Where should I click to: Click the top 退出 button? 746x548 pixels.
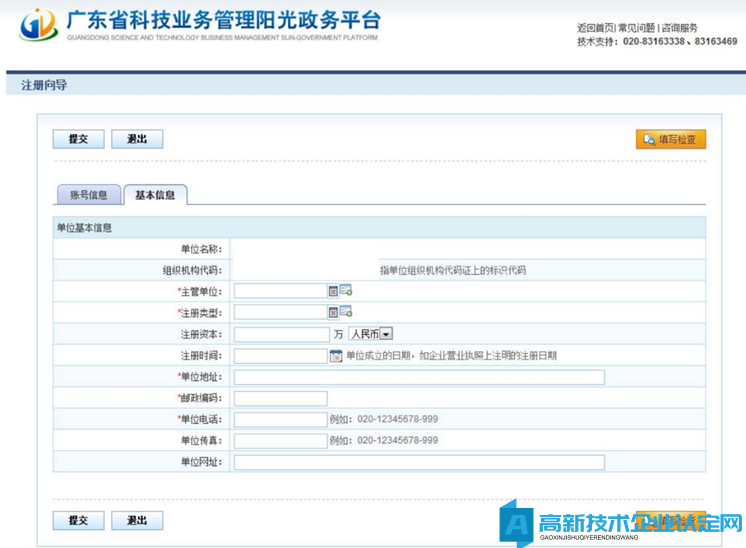point(137,139)
